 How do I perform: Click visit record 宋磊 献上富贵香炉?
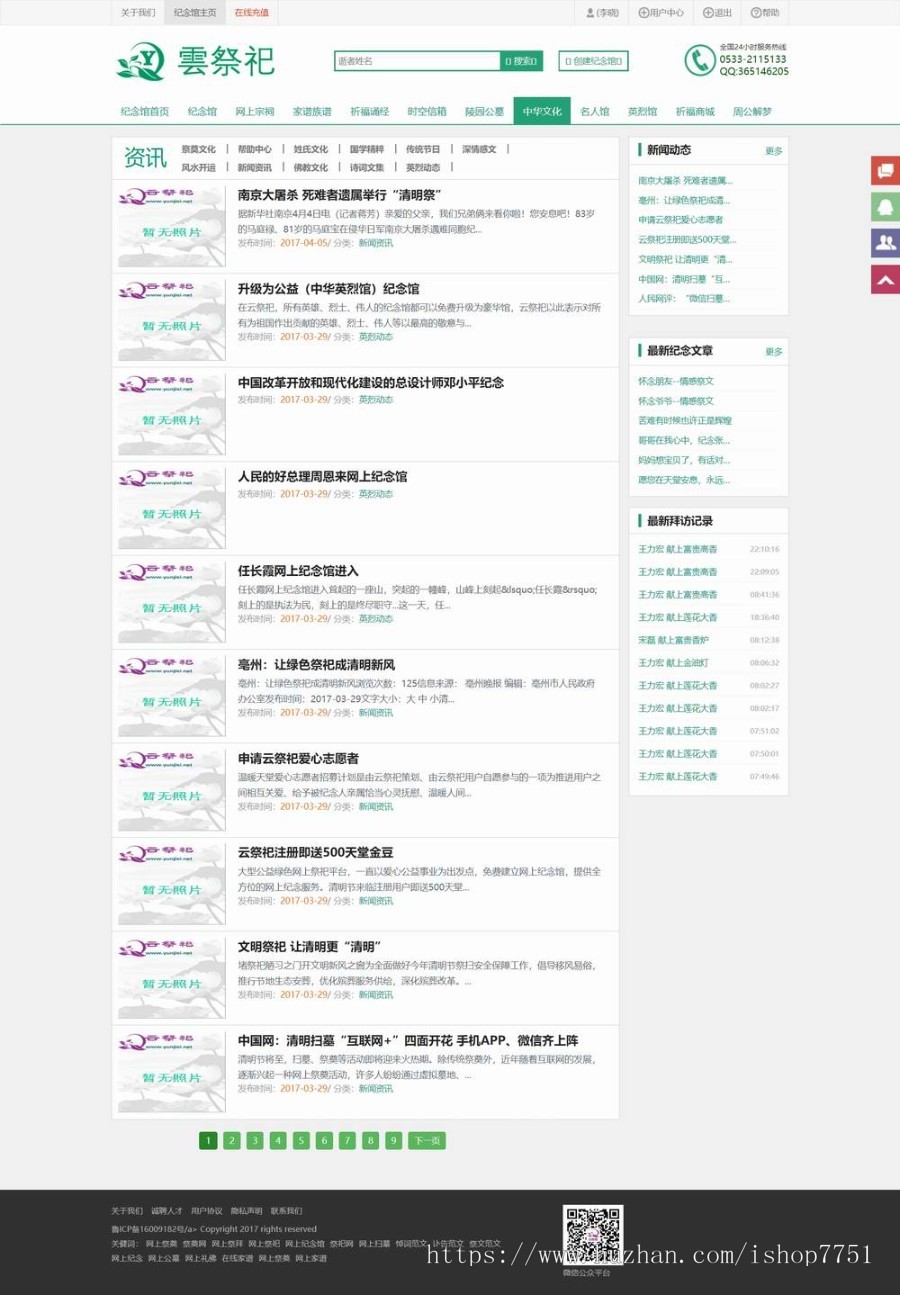pyautogui.click(x=673, y=640)
